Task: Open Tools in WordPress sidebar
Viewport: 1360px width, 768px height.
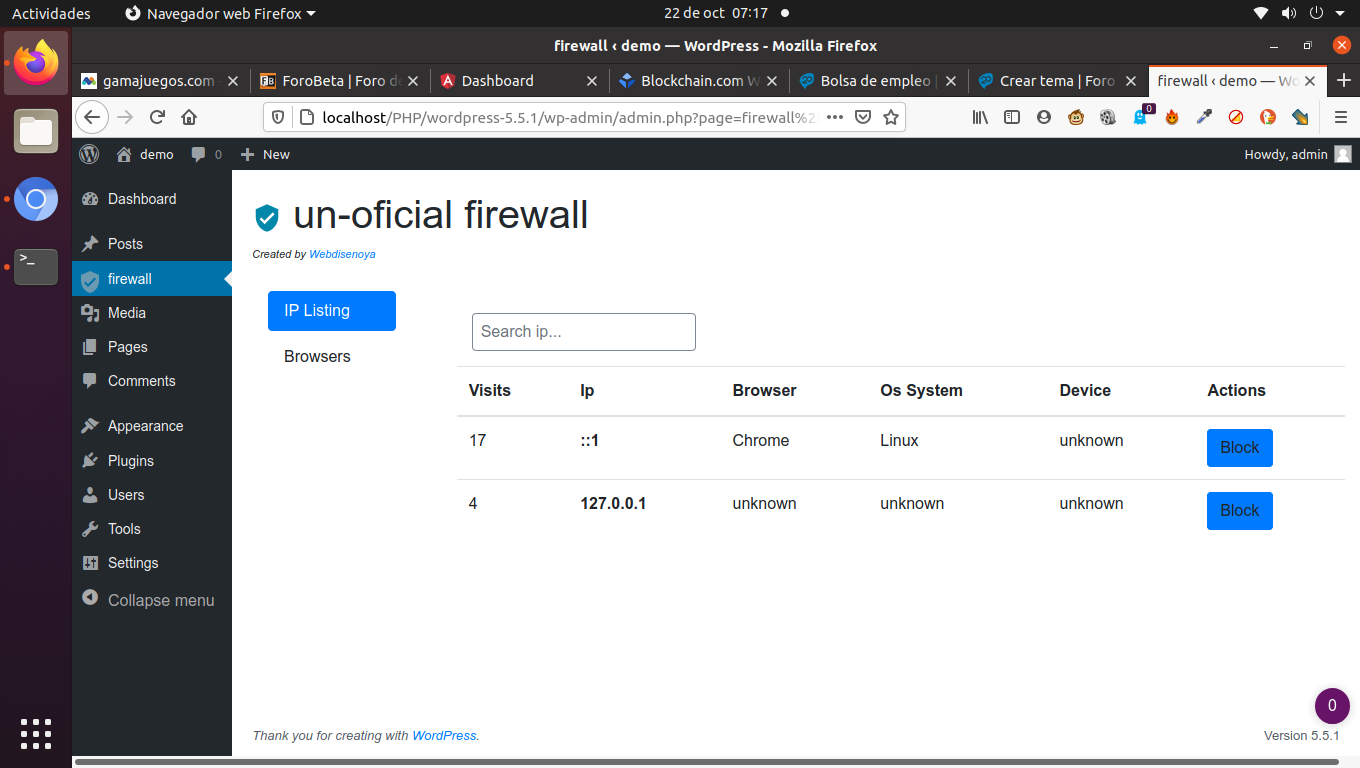Action: tap(152, 529)
